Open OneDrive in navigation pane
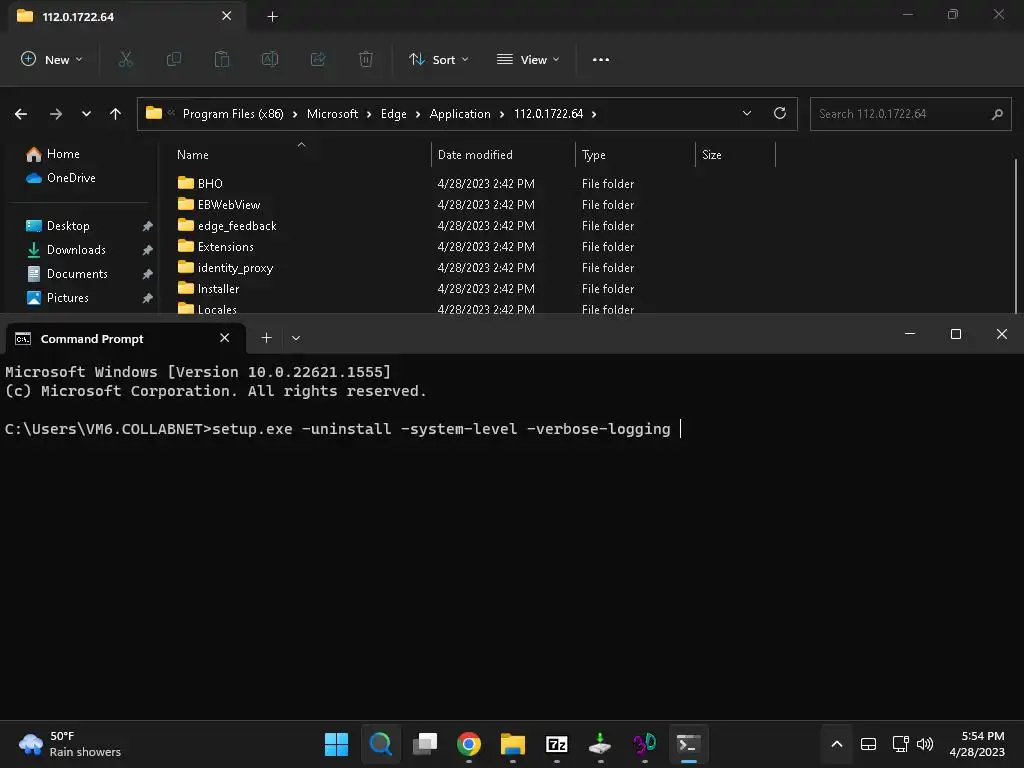 click(61, 178)
